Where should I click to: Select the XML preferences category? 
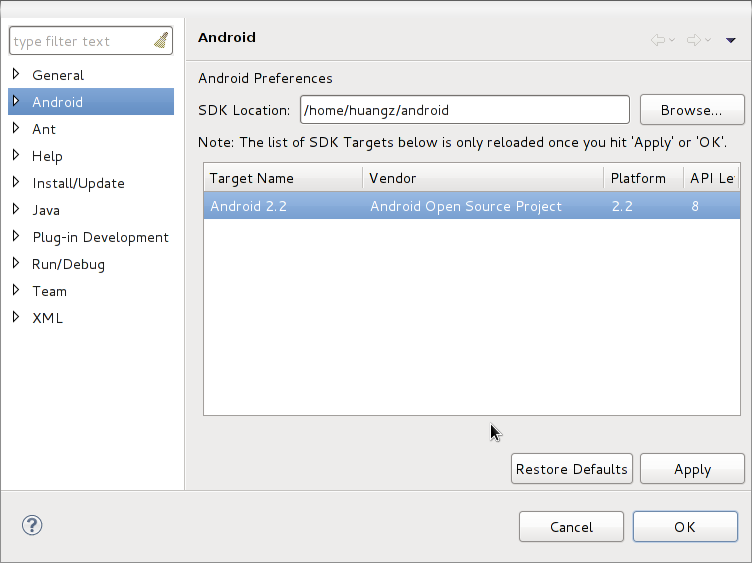(x=47, y=318)
